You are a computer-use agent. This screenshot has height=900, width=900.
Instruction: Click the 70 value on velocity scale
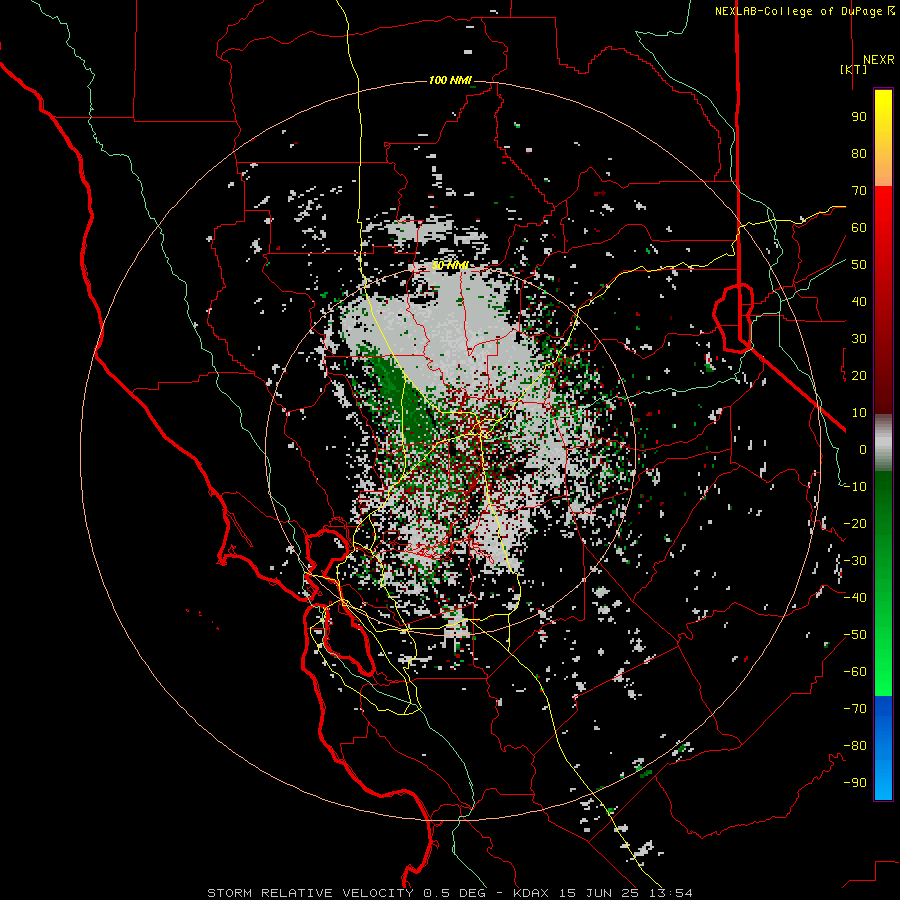point(859,191)
